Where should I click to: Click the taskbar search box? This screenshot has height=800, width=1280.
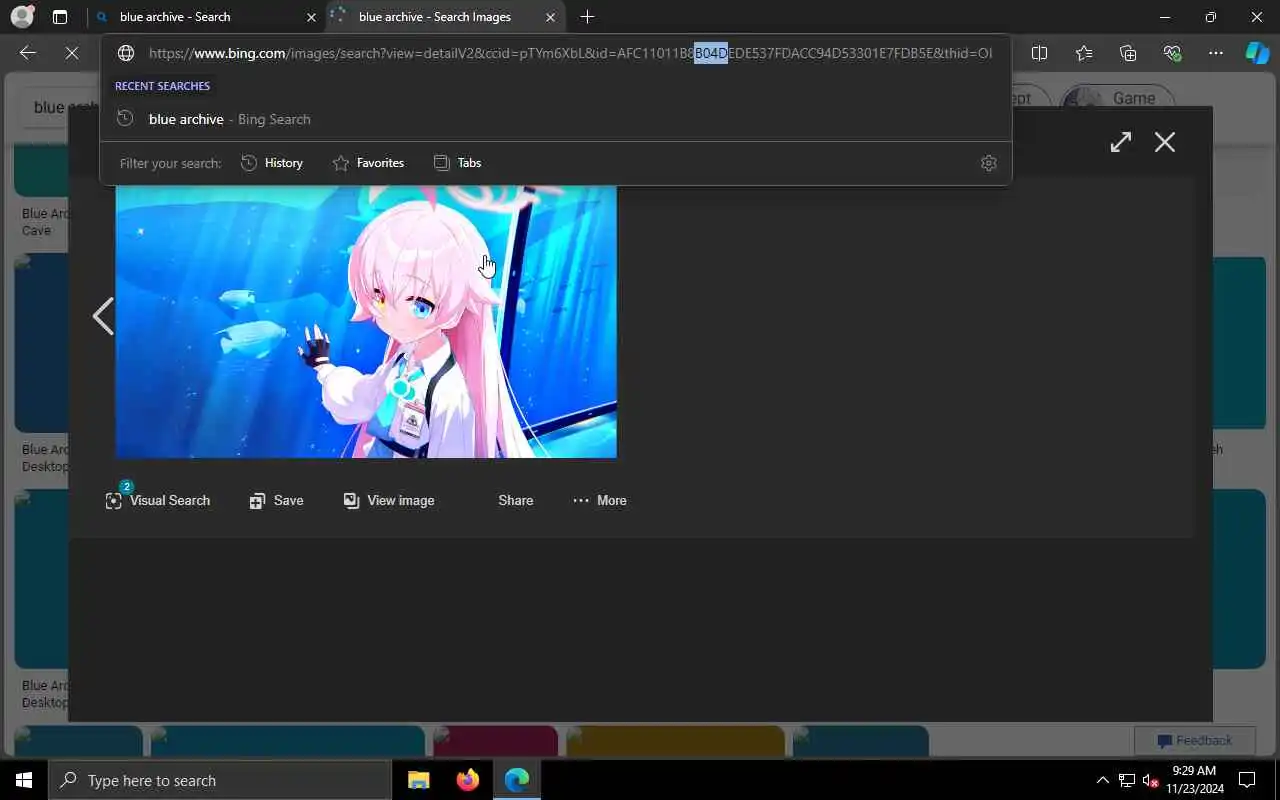220,780
